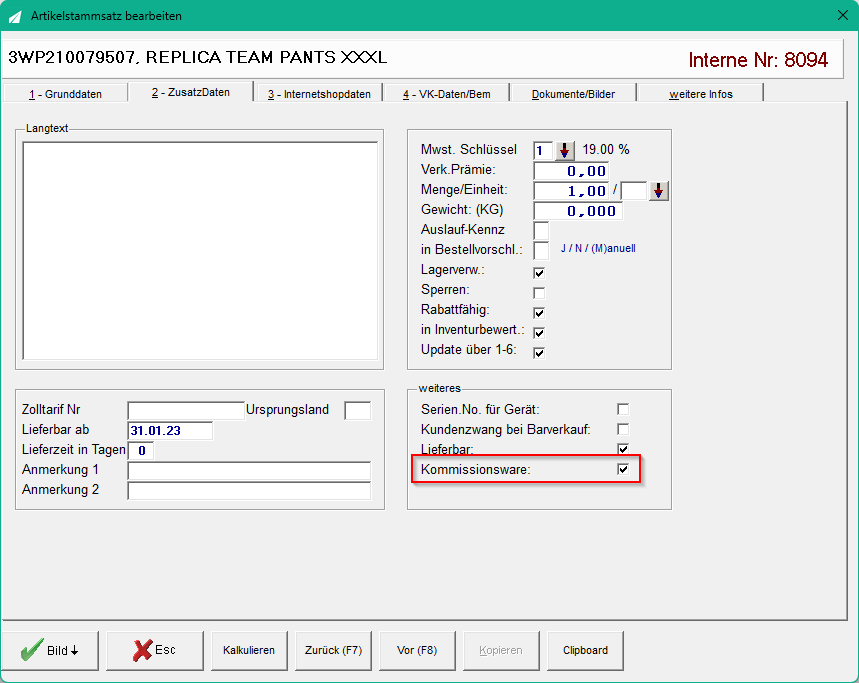Enable Serien.No. für Gerät checkbox
The height and width of the screenshot is (683, 859).
point(623,409)
